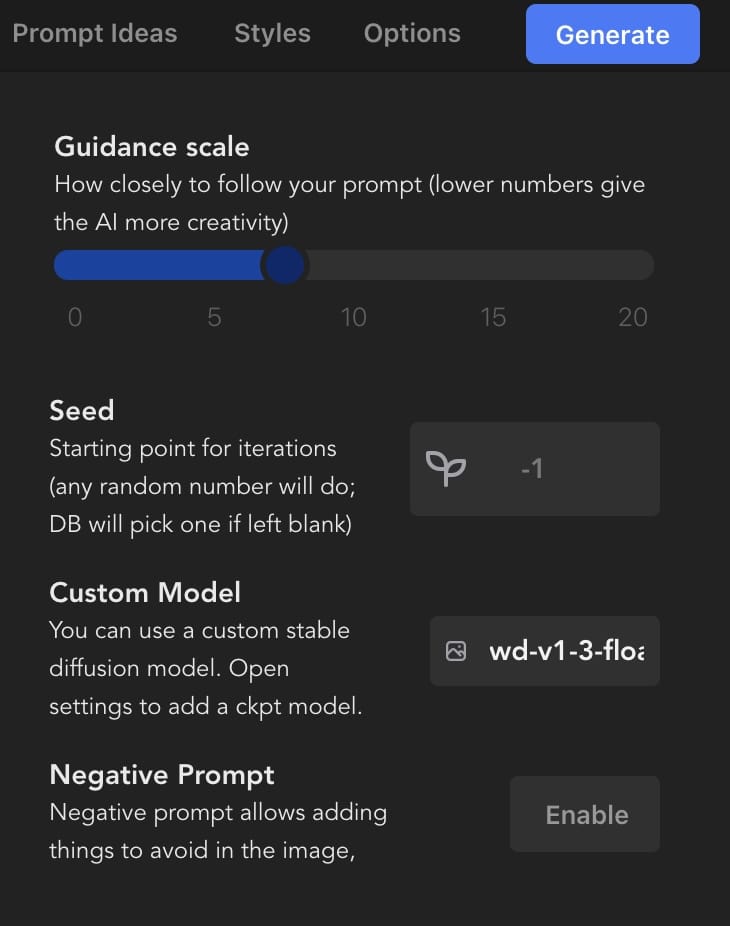Click the 5 mark under the guidance slider
Image resolution: width=730 pixels, height=926 pixels.
coord(214,317)
